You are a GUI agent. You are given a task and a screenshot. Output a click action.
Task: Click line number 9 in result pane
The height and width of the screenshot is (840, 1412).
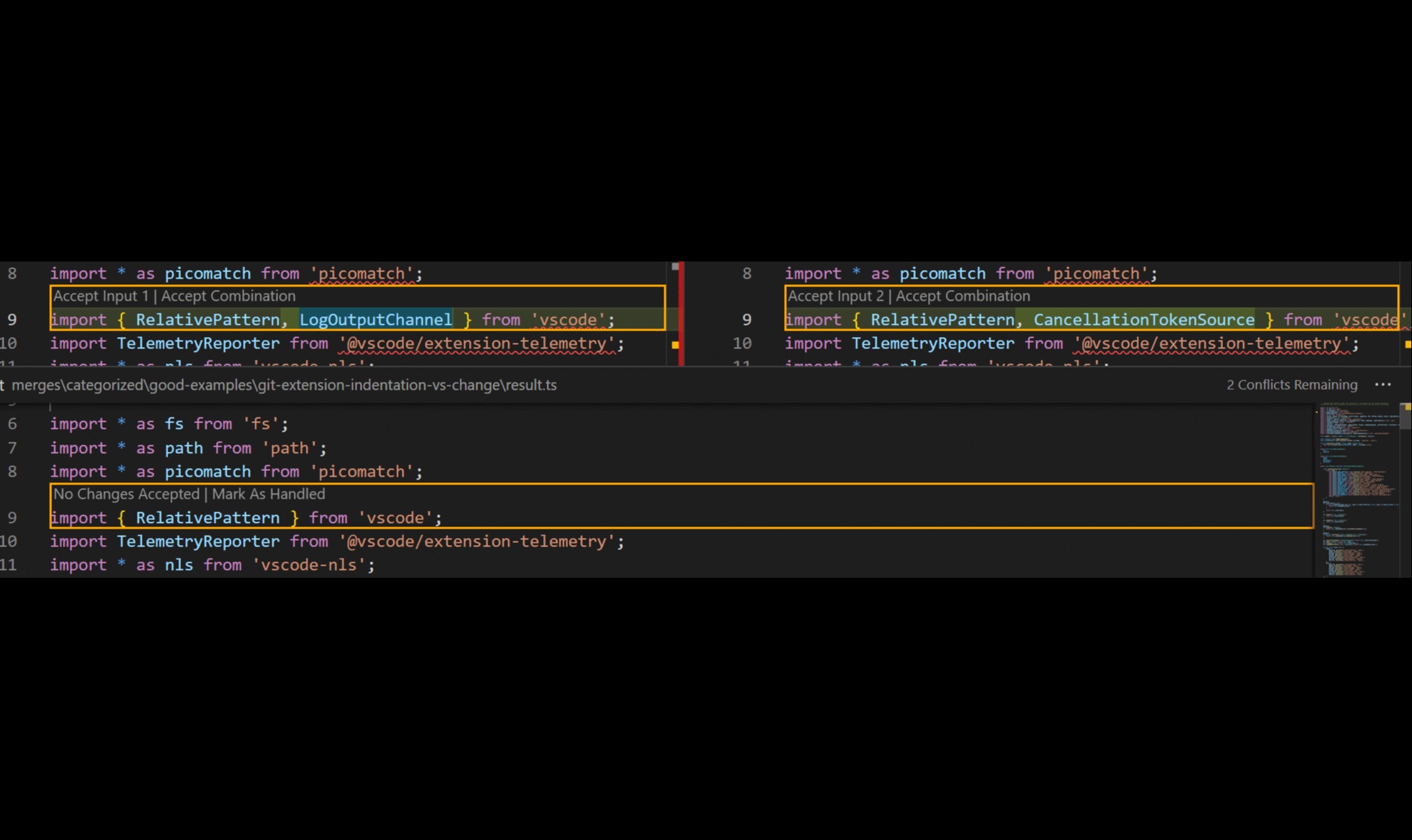12,518
